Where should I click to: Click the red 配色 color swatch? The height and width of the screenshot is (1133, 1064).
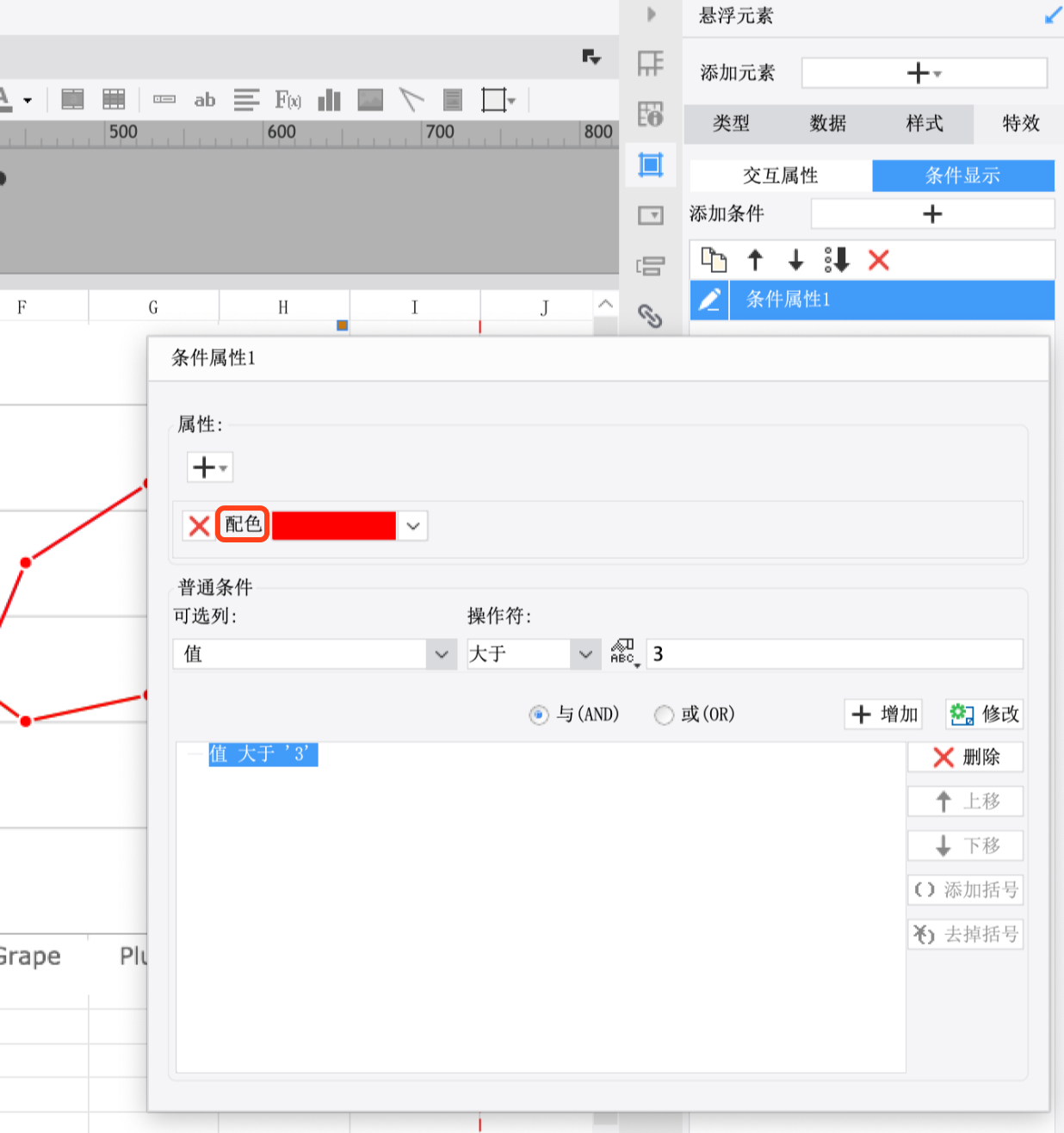(x=334, y=526)
